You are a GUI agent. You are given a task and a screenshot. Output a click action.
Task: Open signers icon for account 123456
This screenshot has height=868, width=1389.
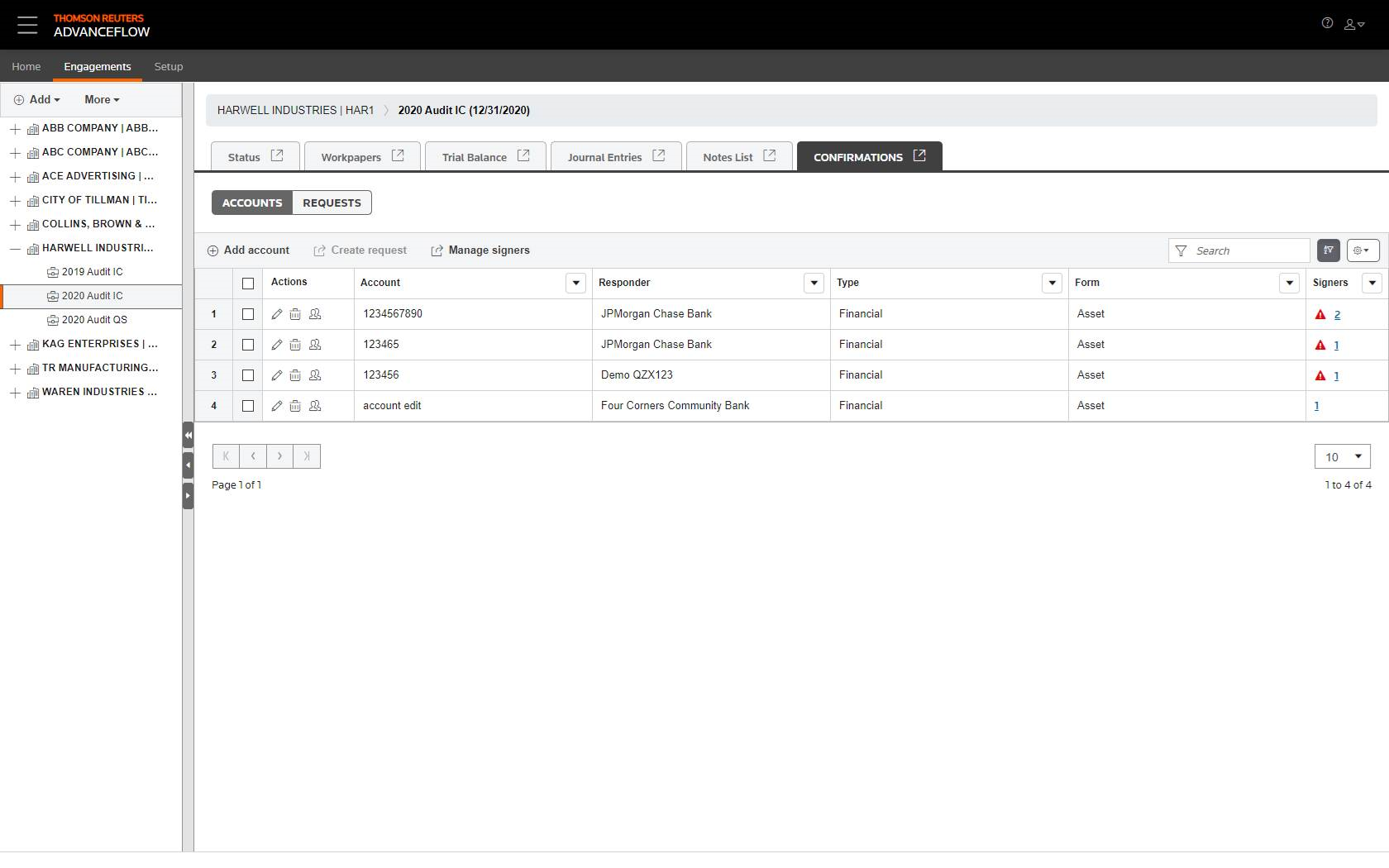pos(315,375)
